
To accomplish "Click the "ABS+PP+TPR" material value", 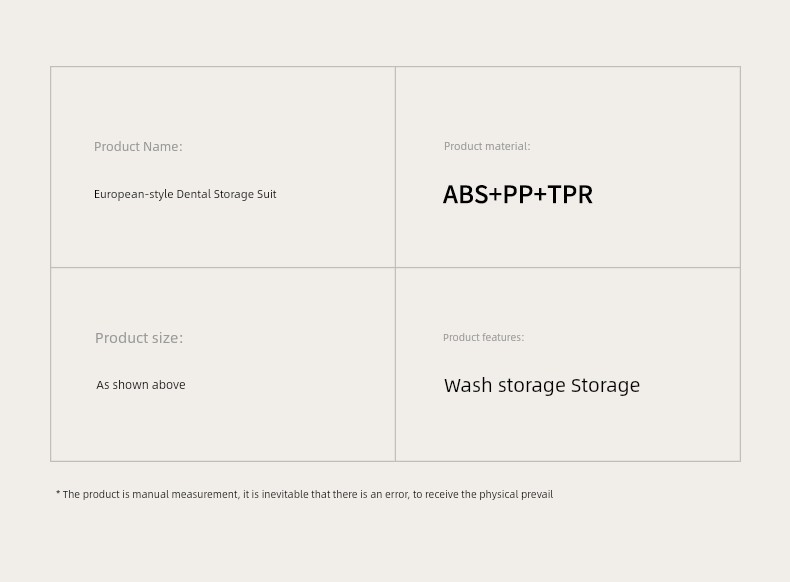I will click(x=518, y=194).
